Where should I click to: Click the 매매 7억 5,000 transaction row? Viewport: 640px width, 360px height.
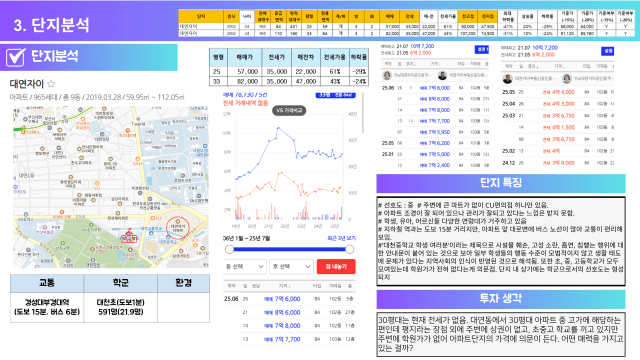point(435,154)
